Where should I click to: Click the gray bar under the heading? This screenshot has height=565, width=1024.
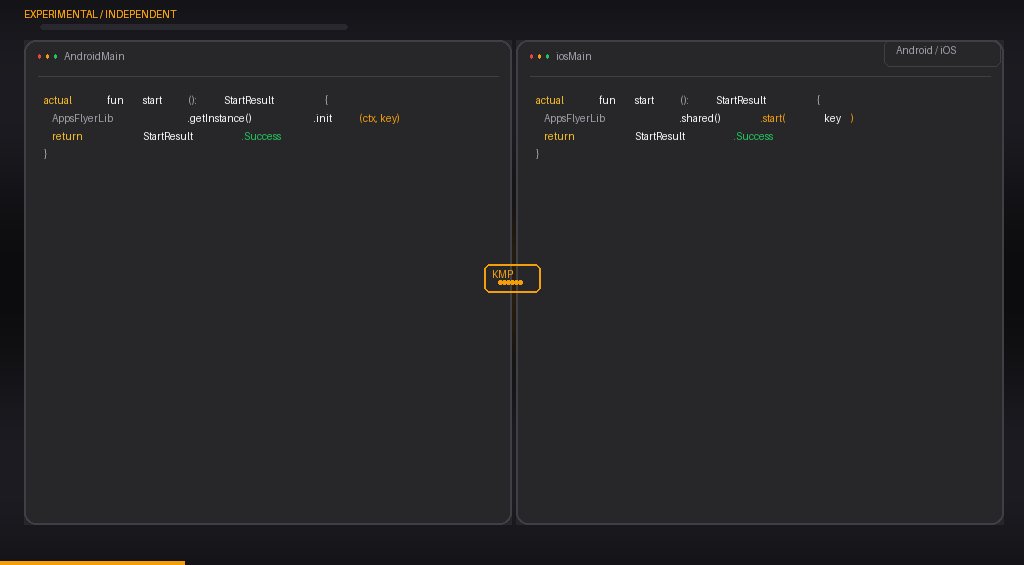tap(194, 27)
